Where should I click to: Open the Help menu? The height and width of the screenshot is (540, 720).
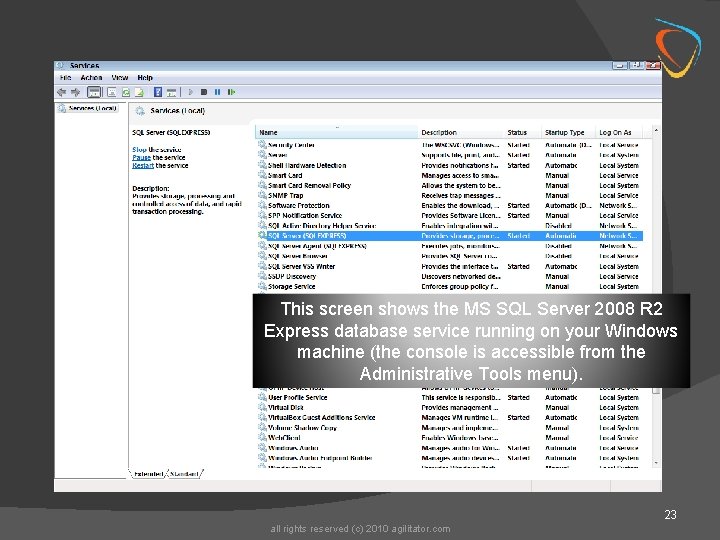(145, 78)
